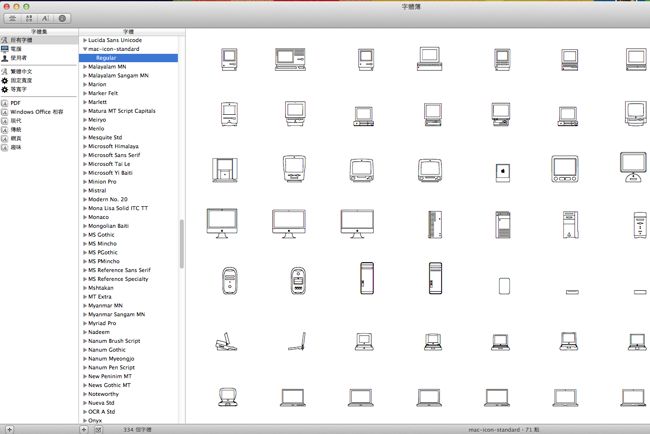The image size is (650, 434).
Task: Click the Power Mac G4 Cube glyph with Apple logo
Action: pos(502,171)
